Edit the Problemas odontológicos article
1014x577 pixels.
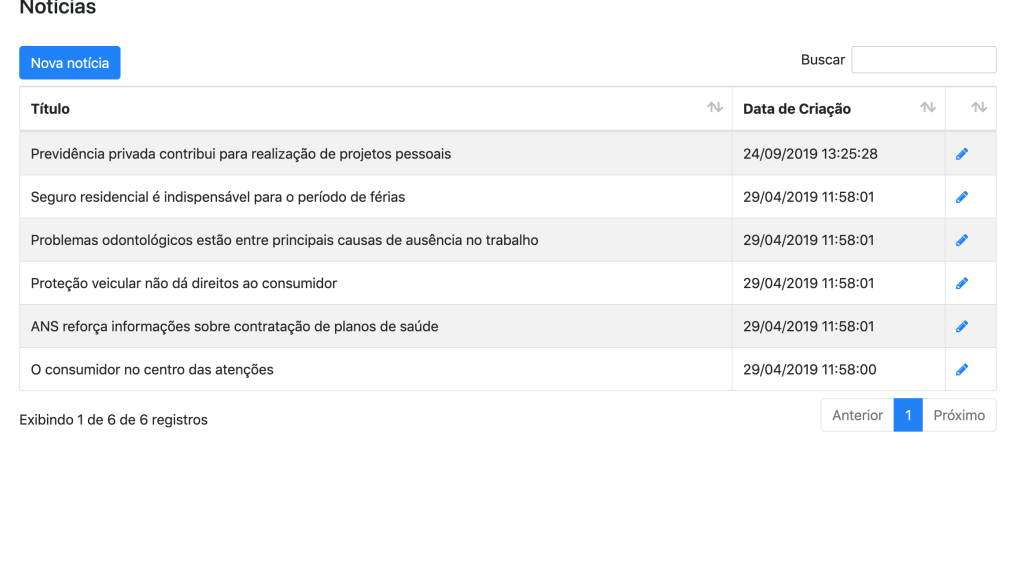tap(962, 240)
